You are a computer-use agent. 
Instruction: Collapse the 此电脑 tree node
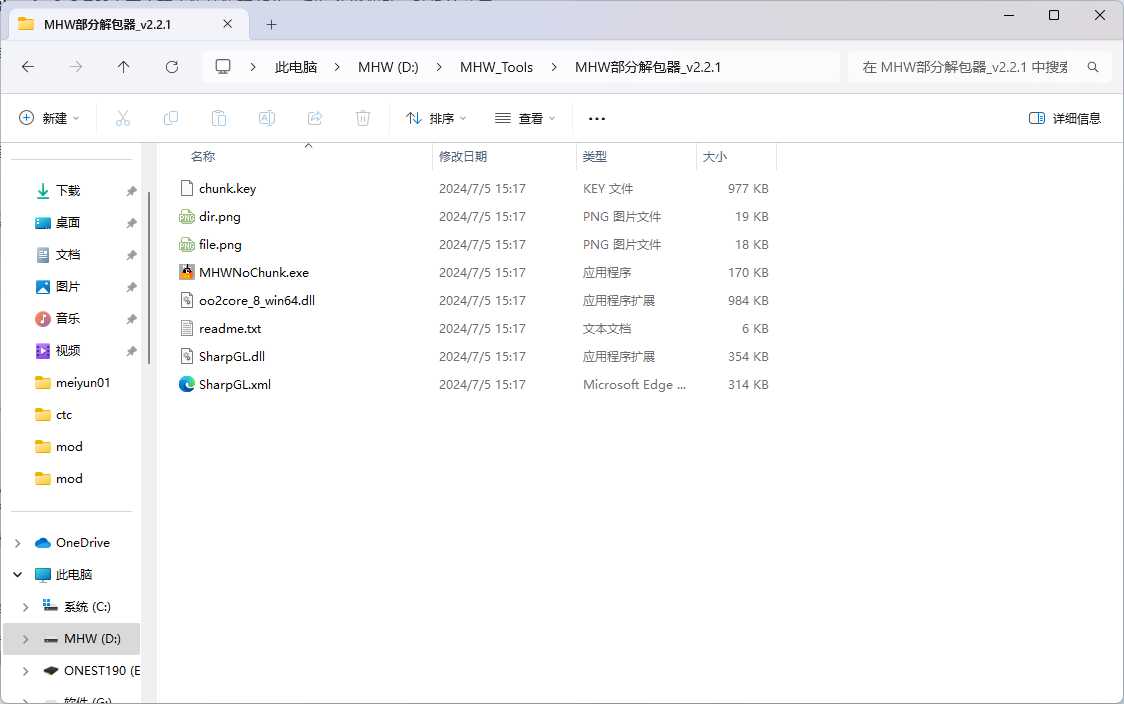17,575
